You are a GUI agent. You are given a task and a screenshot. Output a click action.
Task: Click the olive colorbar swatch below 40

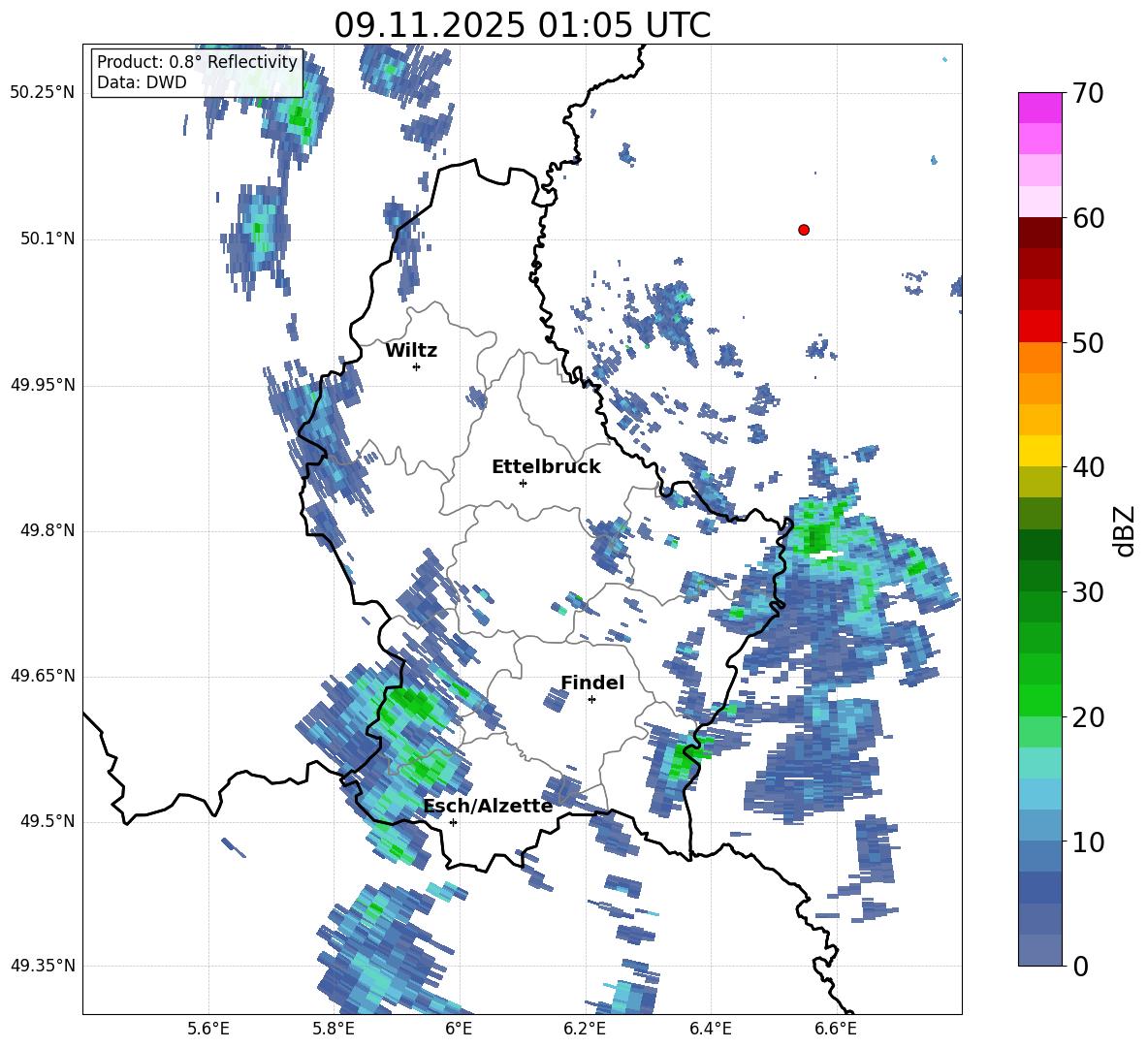pyautogui.click(x=1039, y=482)
